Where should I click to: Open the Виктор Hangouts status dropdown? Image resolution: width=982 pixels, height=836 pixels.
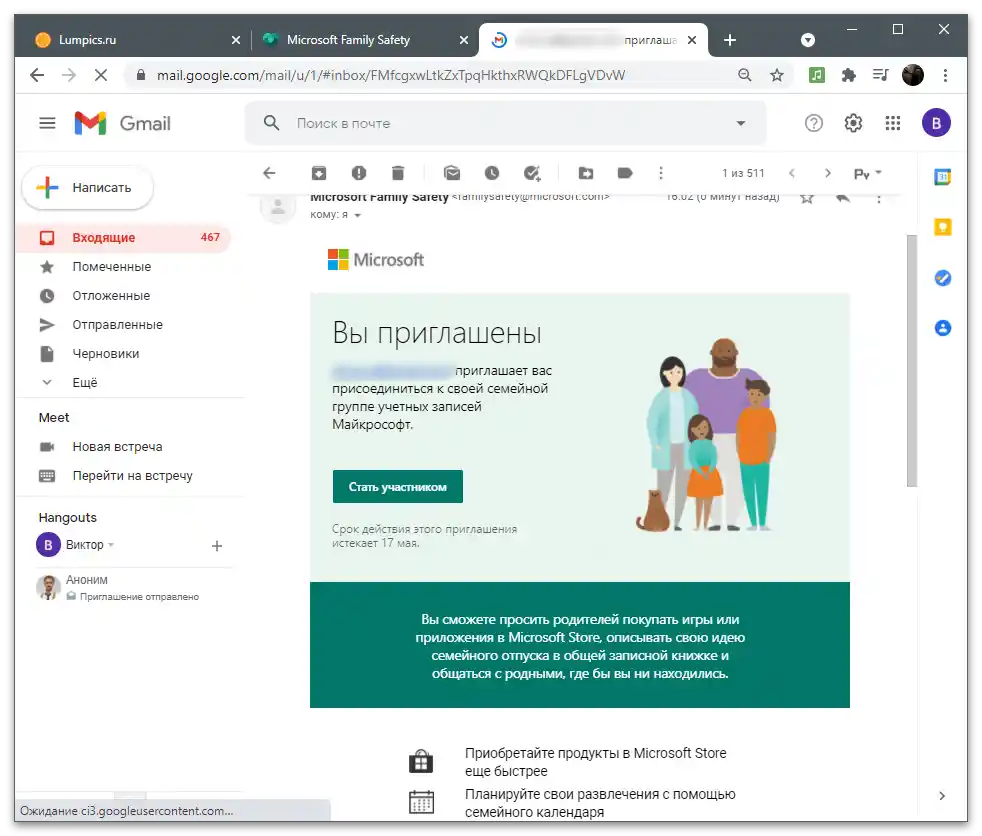click(x=111, y=545)
